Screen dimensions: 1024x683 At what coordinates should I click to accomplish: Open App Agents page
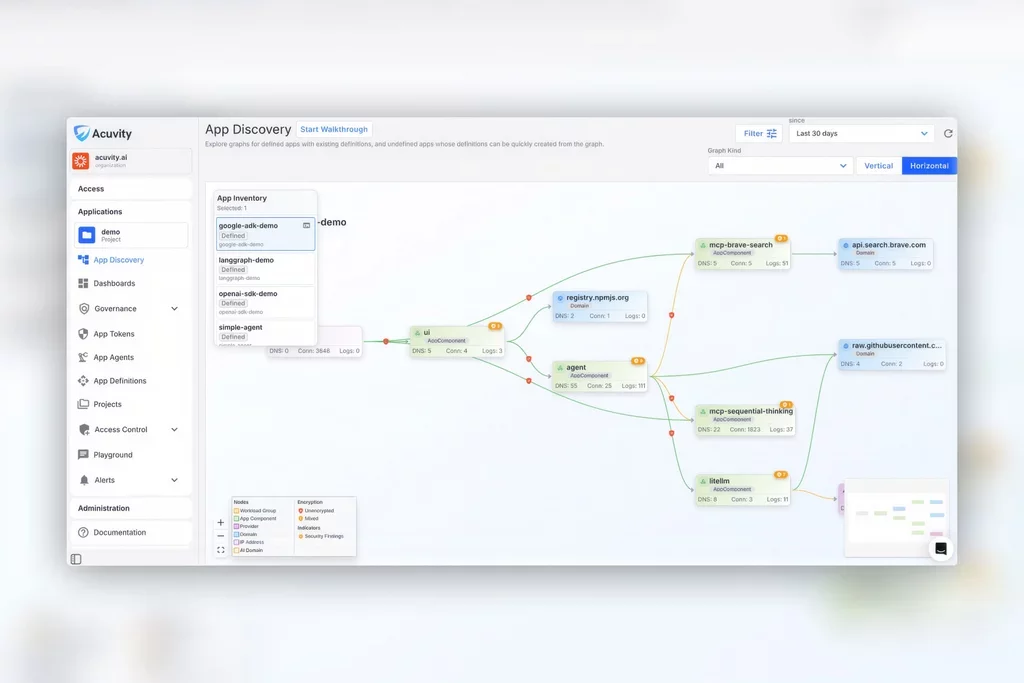click(x=114, y=357)
